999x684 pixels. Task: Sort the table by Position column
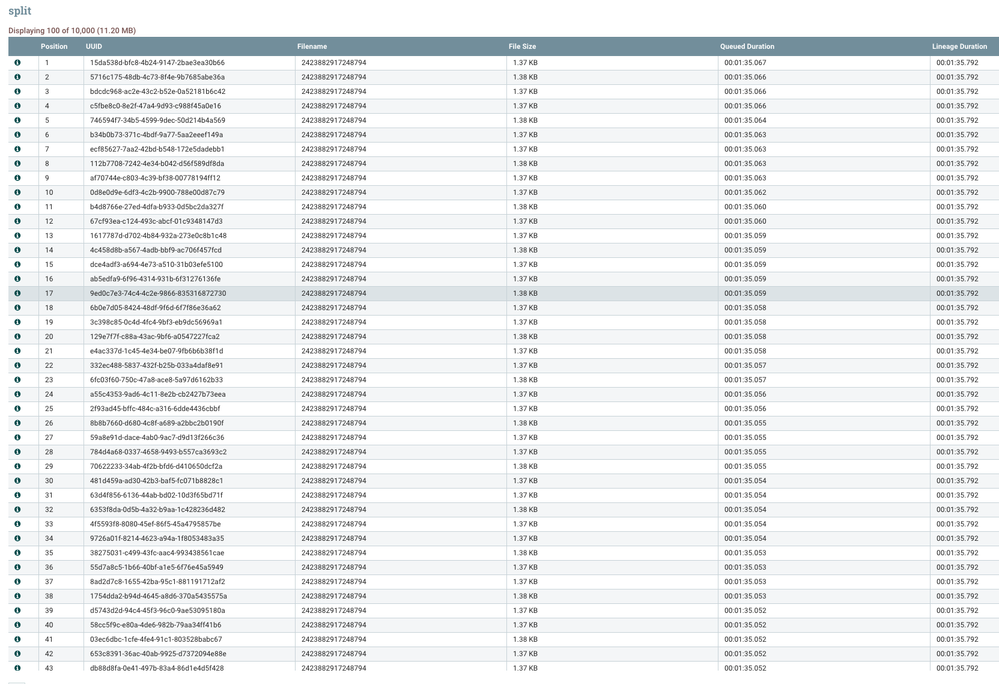click(54, 46)
